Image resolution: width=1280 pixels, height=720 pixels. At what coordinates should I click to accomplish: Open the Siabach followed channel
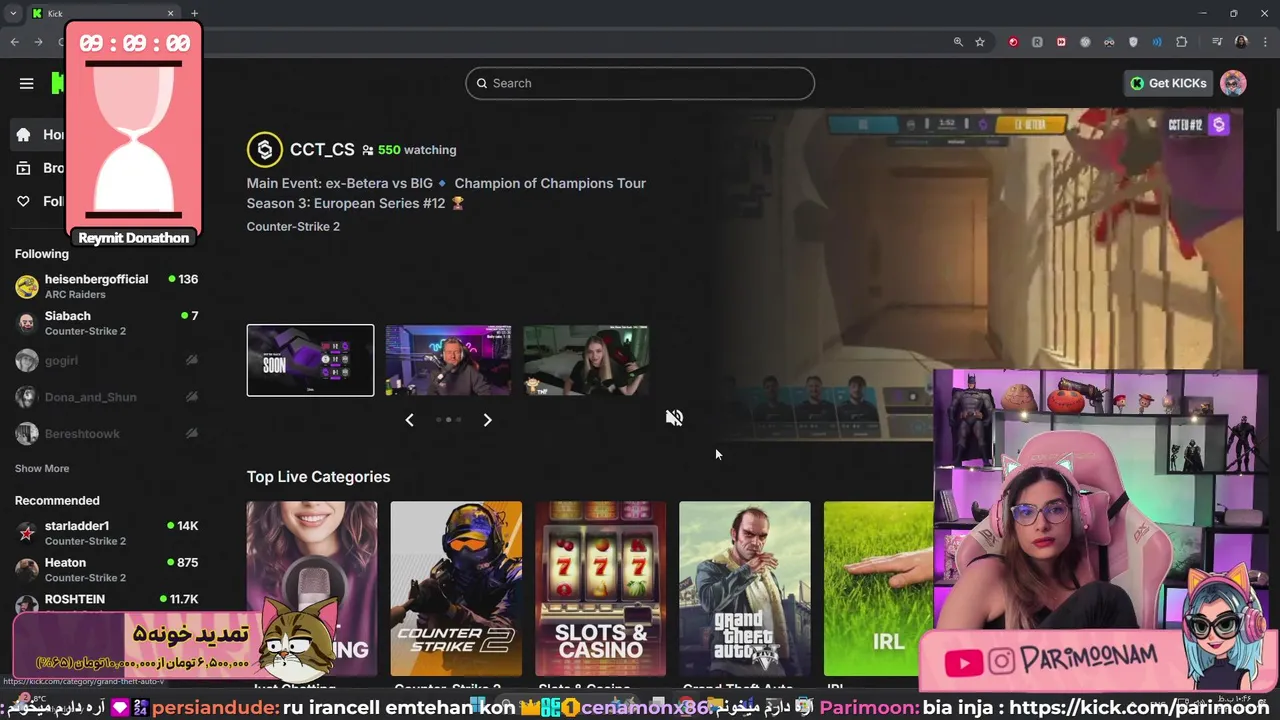pos(107,323)
